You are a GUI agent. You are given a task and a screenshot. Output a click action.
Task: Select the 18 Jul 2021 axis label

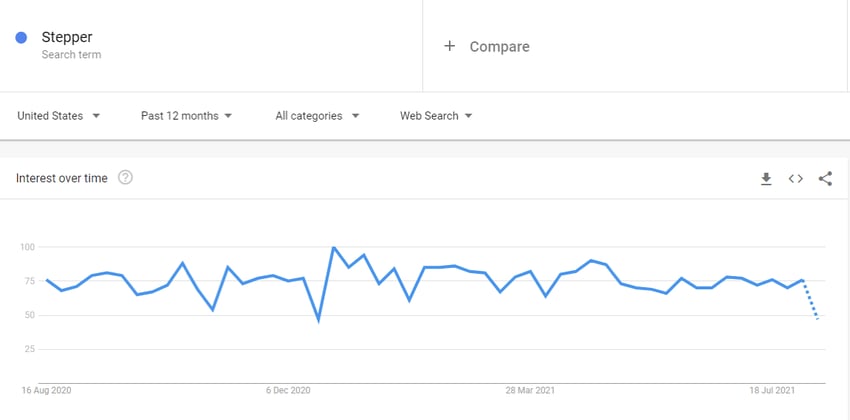pyautogui.click(x=772, y=390)
